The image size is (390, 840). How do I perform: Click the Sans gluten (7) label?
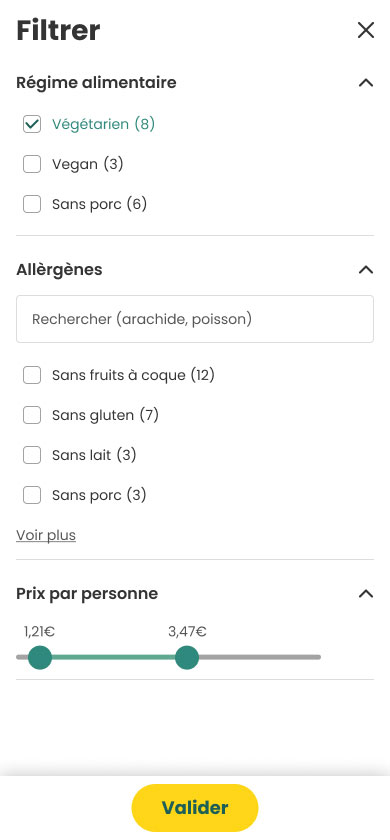coord(106,415)
